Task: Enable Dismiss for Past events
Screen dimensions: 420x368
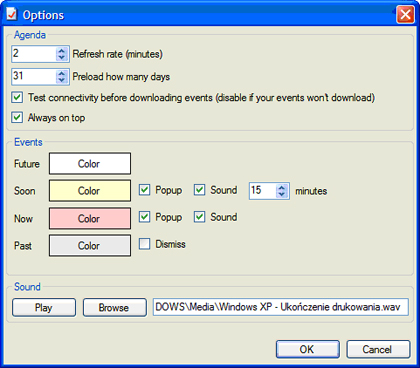Action: pos(144,244)
